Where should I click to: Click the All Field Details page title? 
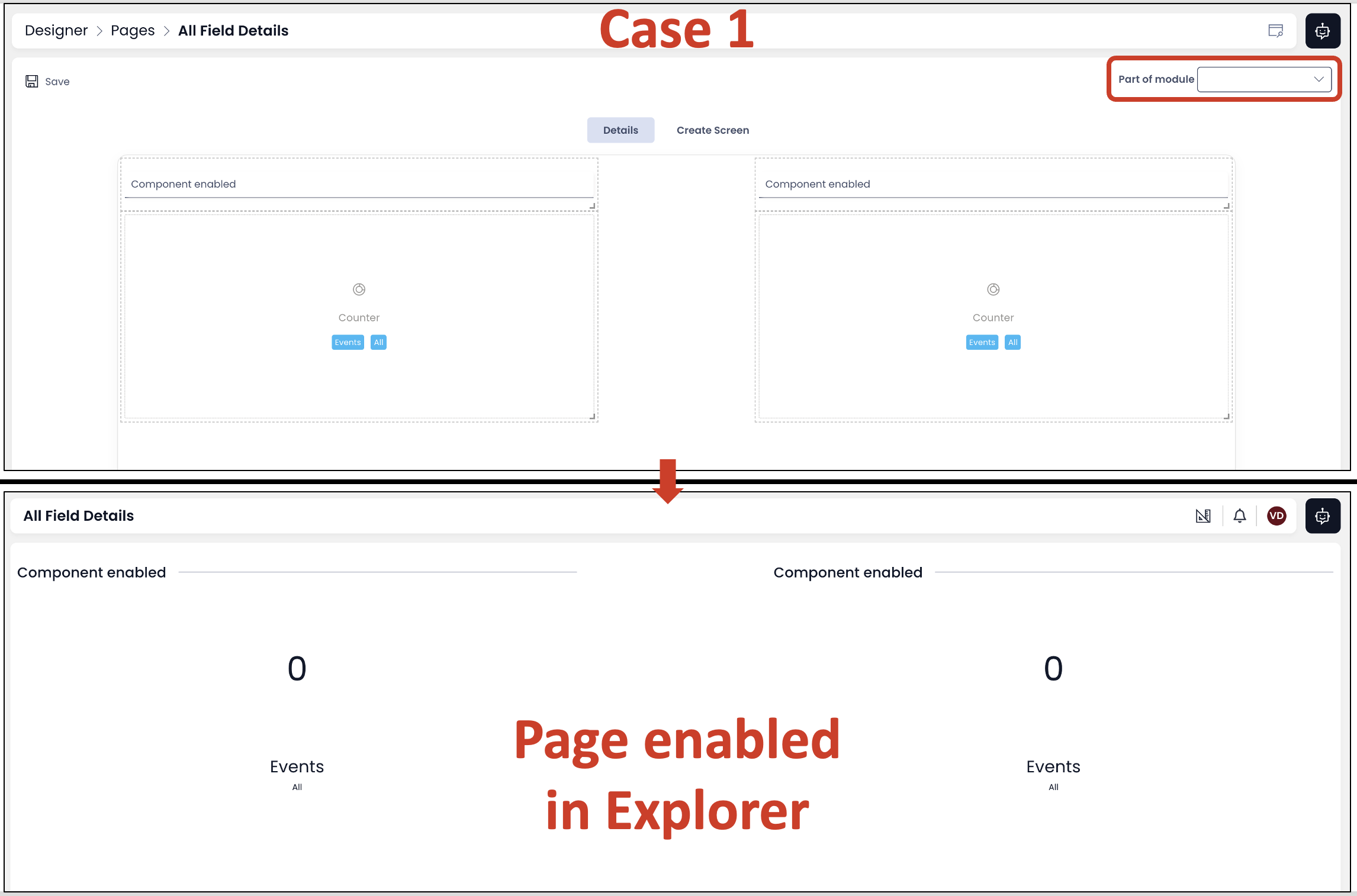point(232,30)
